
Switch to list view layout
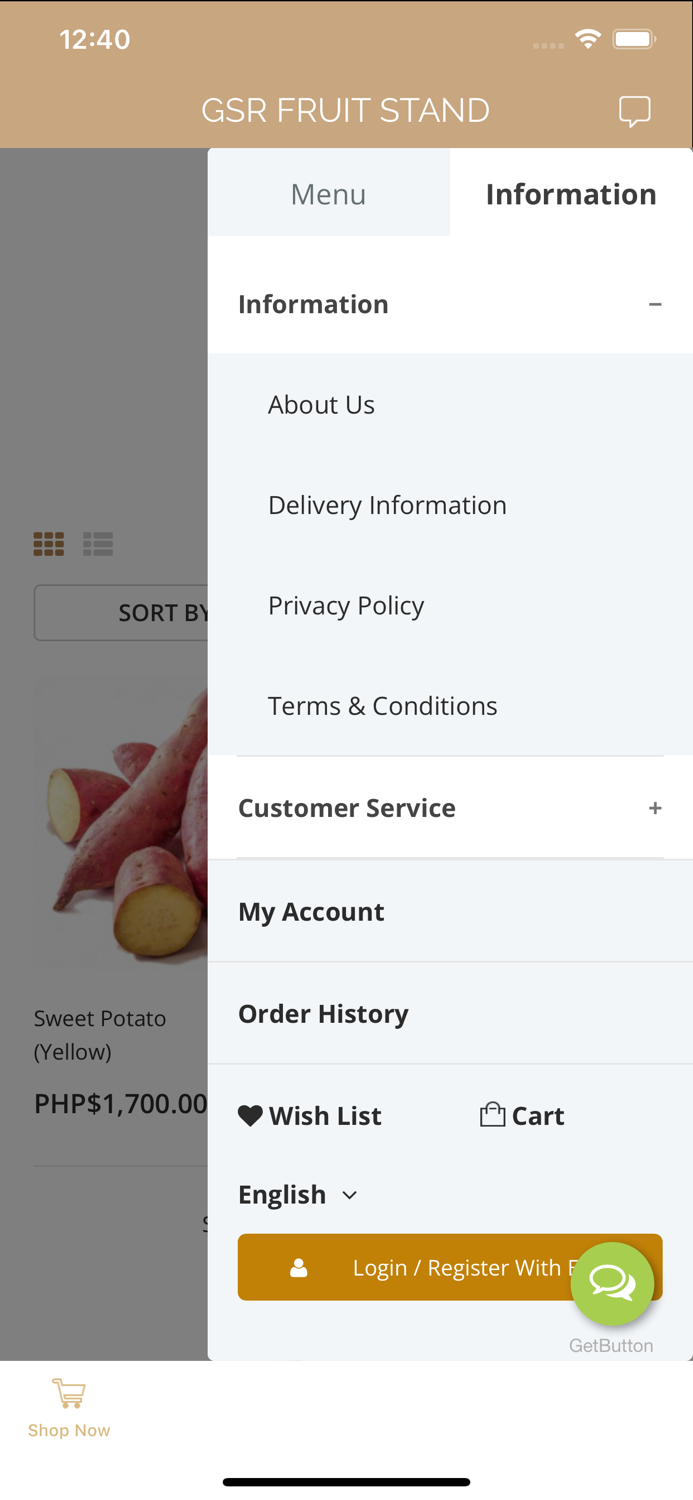(98, 544)
